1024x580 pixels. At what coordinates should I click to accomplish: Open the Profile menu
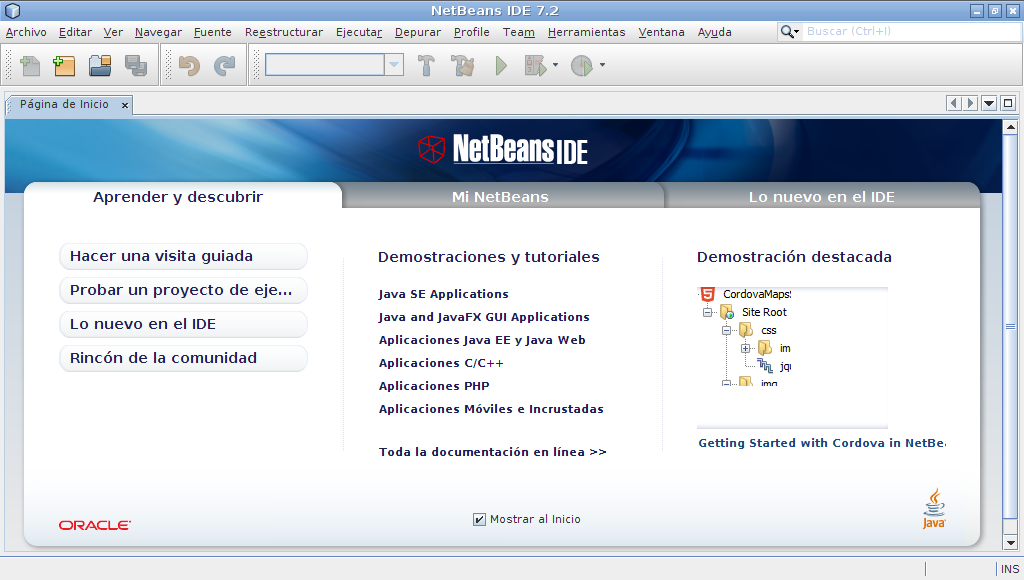[472, 32]
